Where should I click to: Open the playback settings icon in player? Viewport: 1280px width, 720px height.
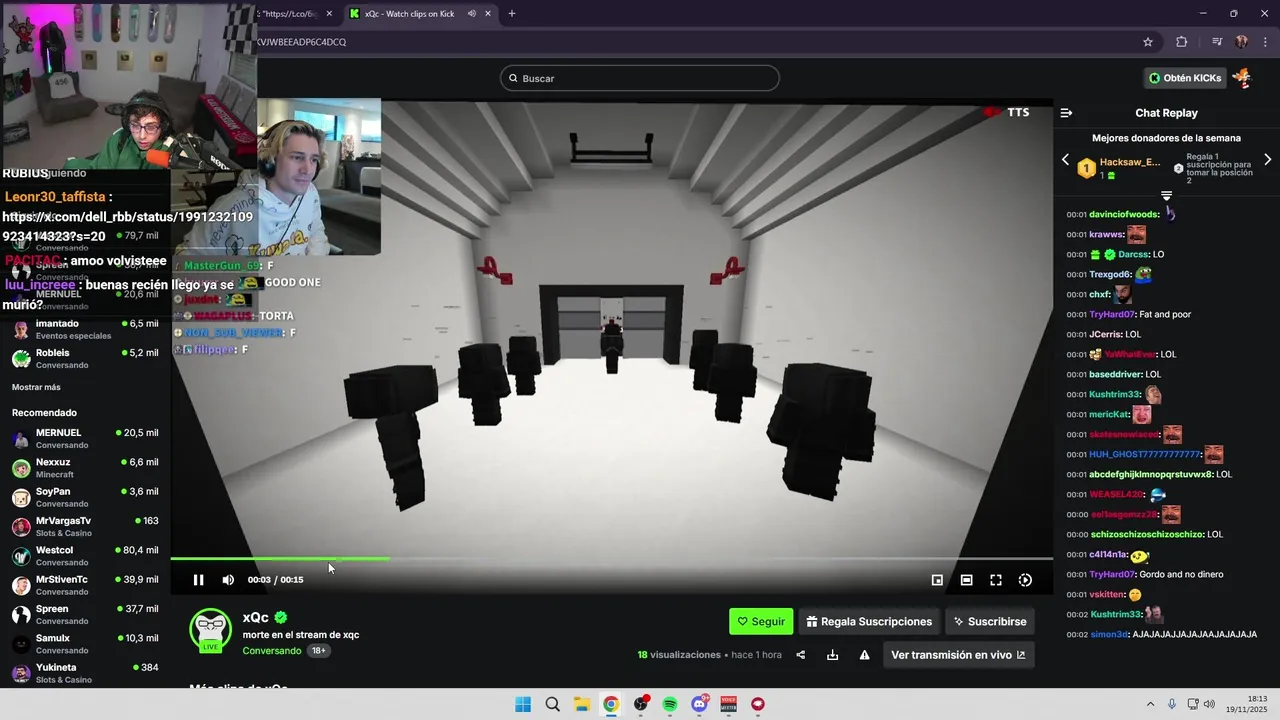tap(1025, 580)
